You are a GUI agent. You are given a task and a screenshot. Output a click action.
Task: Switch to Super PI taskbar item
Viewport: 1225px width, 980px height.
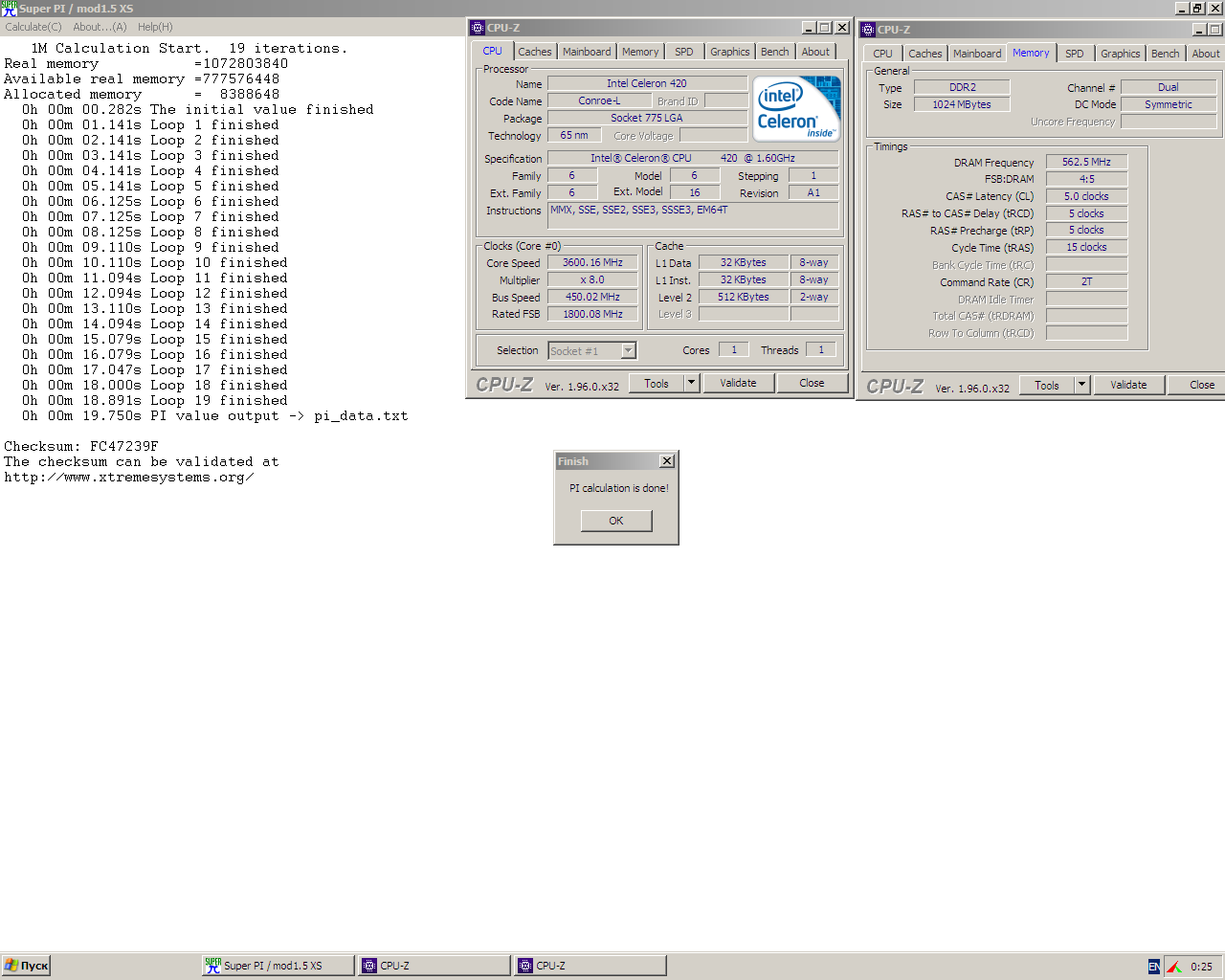coord(278,966)
